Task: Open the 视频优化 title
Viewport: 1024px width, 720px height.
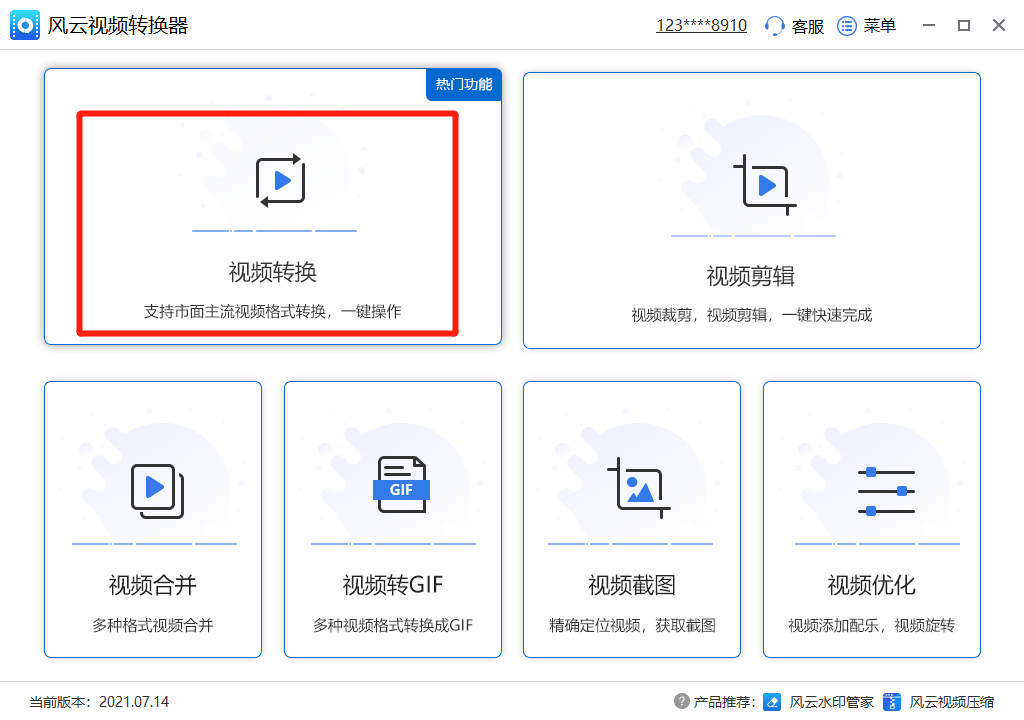Action: (871, 585)
